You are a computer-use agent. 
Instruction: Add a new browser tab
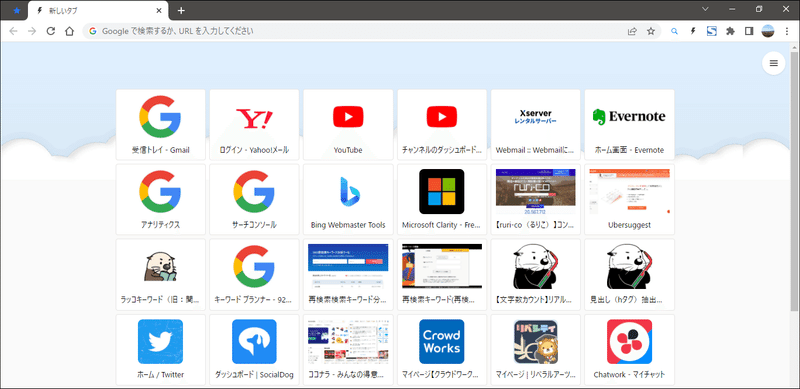tap(181, 11)
